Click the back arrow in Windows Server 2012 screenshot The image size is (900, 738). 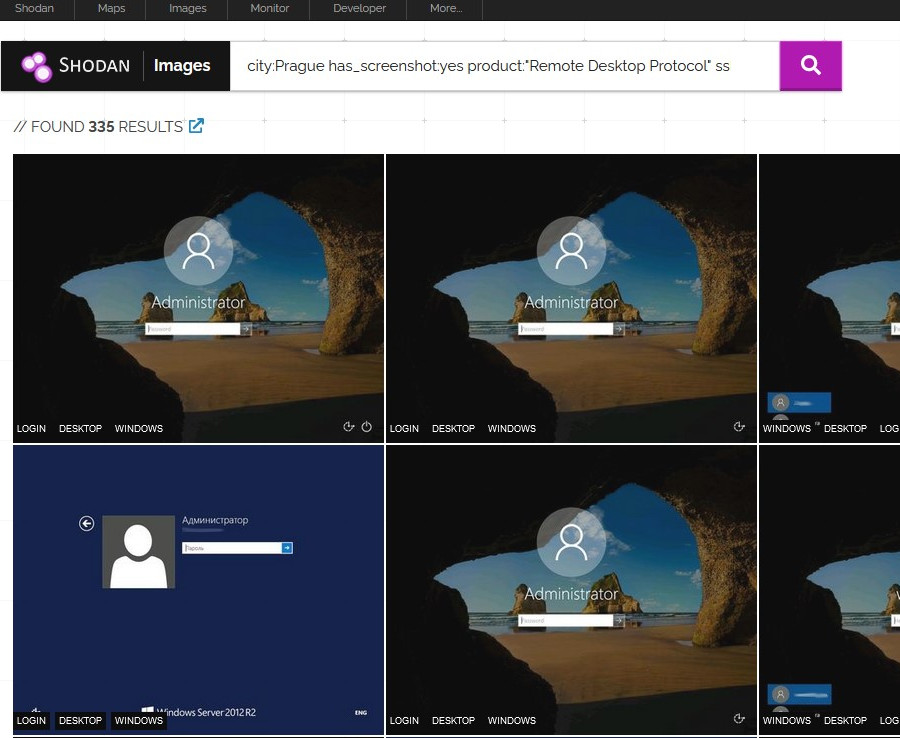87,523
